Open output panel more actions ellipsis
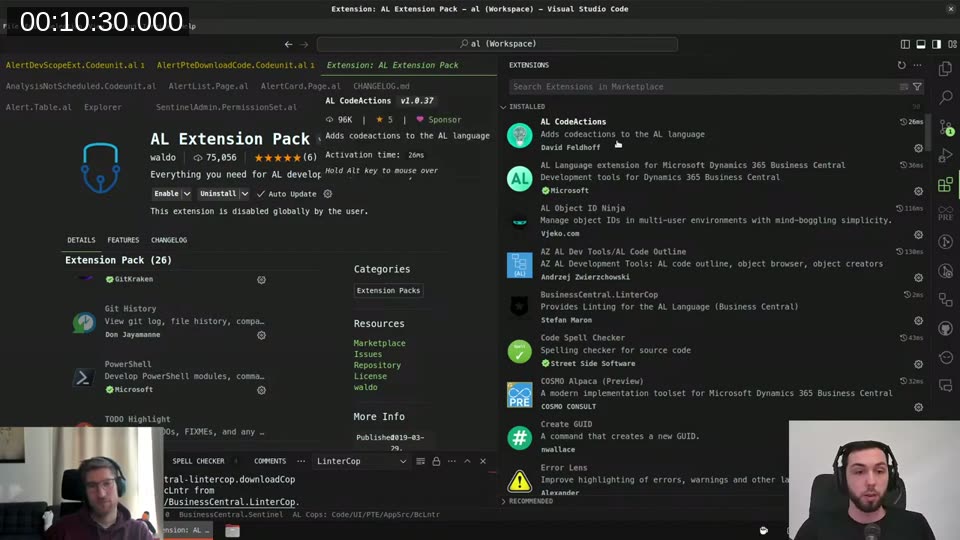The width and height of the screenshot is (960, 540). pyautogui.click(x=451, y=461)
